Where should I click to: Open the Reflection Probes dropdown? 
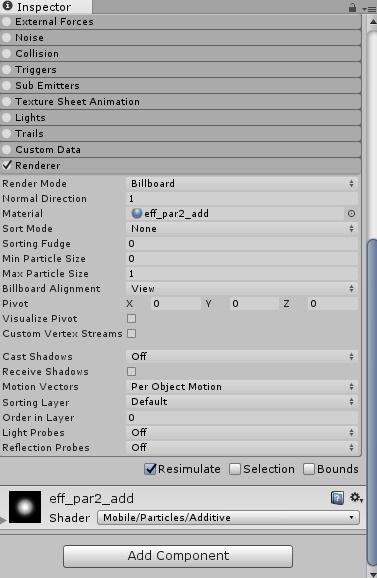[x=242, y=448]
